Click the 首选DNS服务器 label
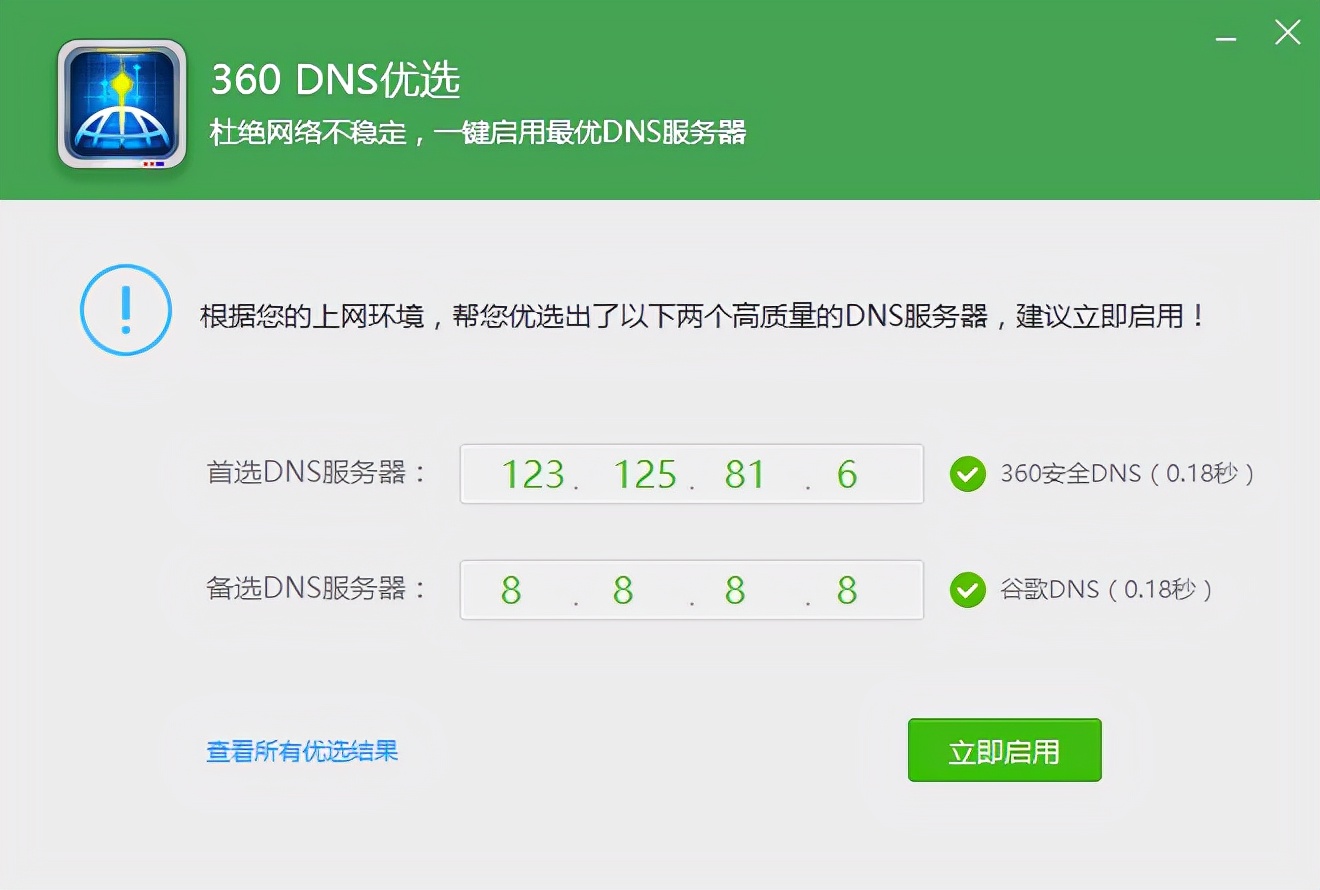Image resolution: width=1320 pixels, height=890 pixels. point(315,474)
